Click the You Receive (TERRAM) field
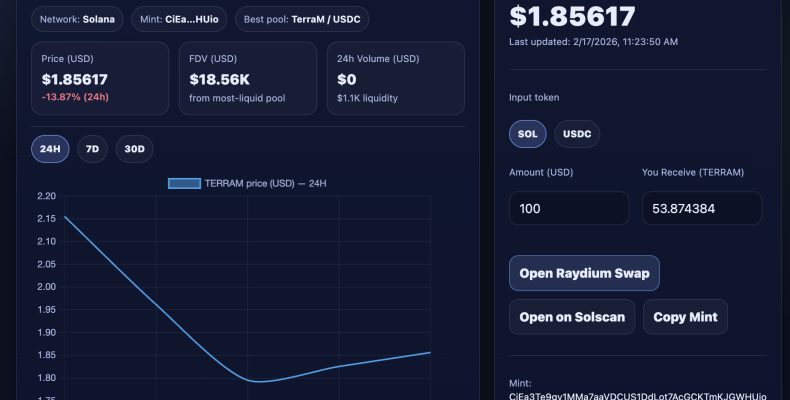Viewport: 790px width, 400px height. (701, 208)
